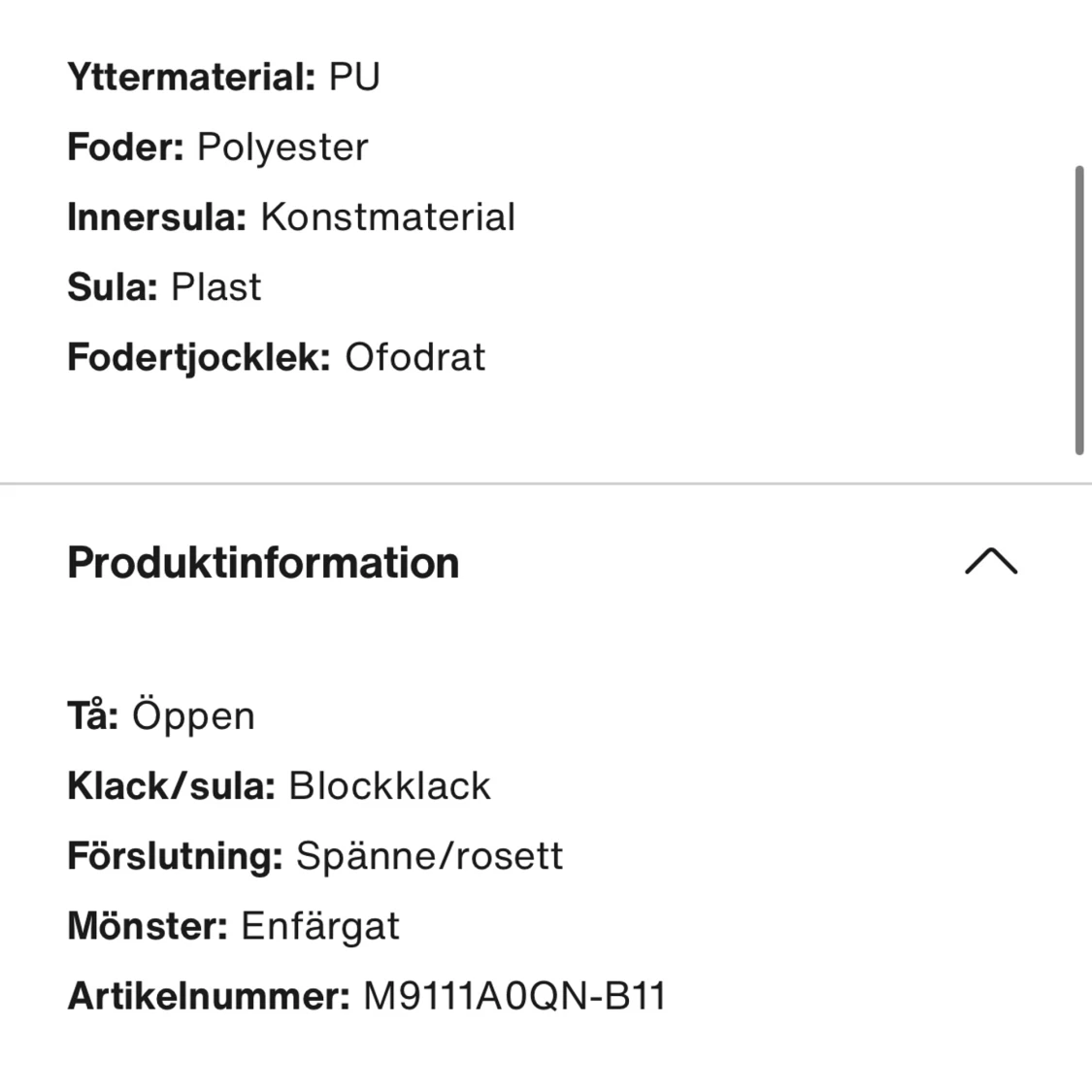Click the Innersula label
Screen dimensions: 1092x1092
pos(157,217)
